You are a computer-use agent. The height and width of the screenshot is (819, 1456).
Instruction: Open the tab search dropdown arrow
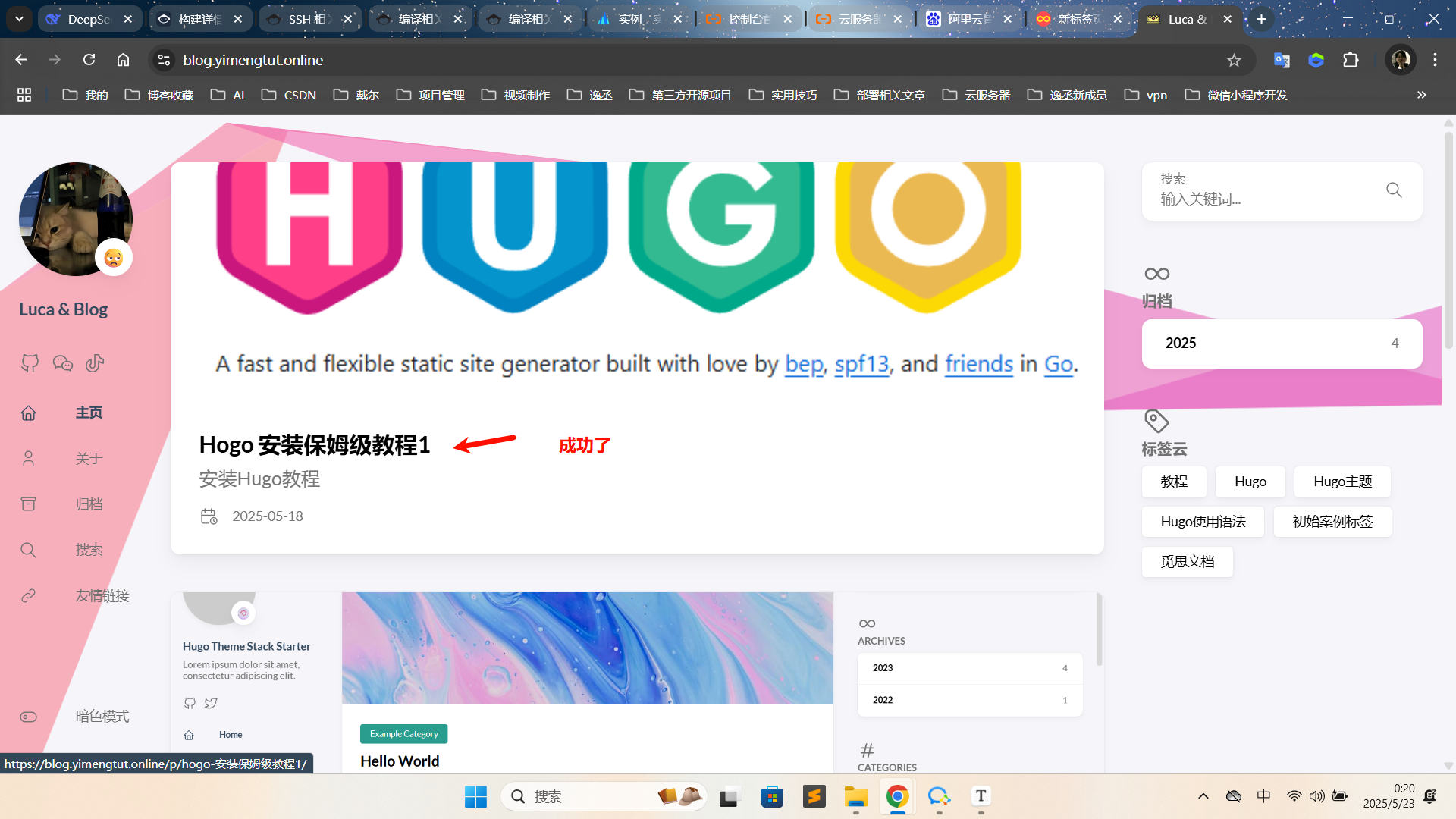19,19
